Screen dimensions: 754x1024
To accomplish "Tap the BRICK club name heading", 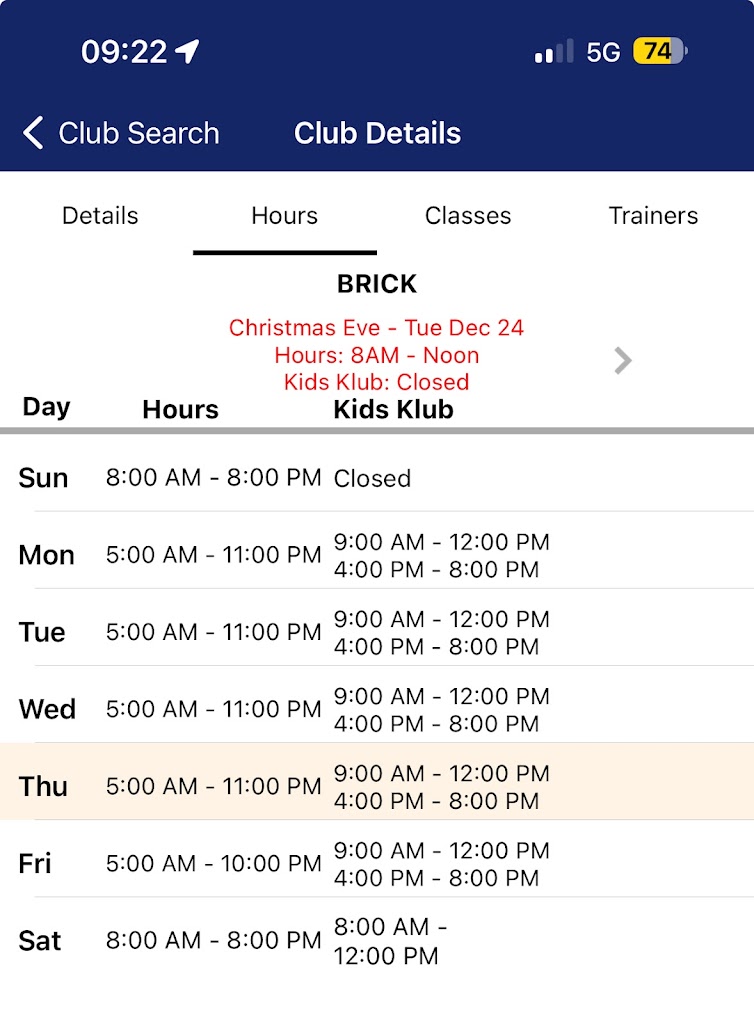I will tap(376, 284).
